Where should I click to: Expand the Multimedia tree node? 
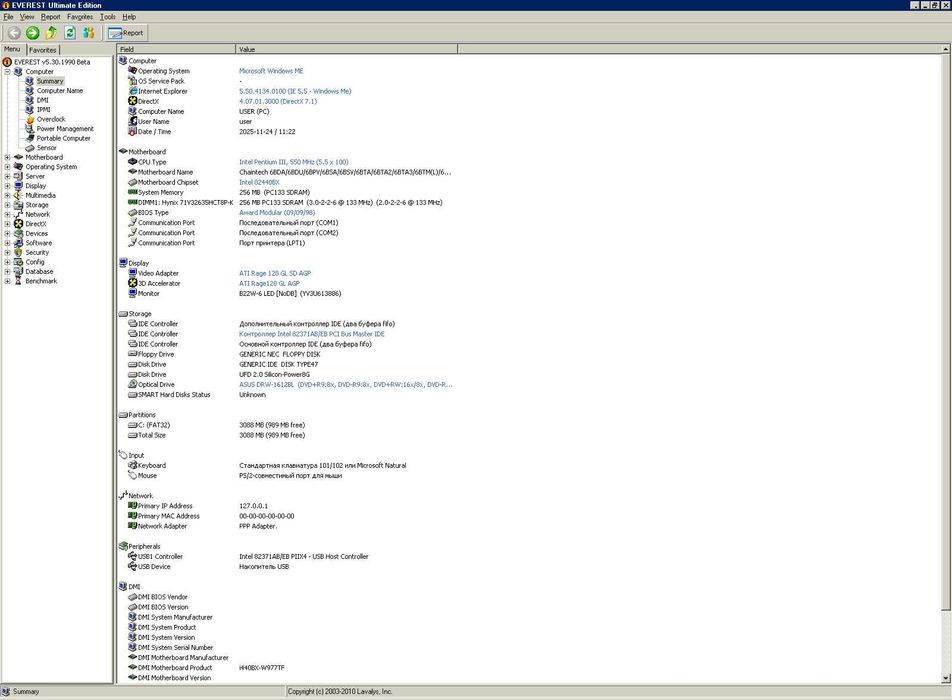coord(7,195)
